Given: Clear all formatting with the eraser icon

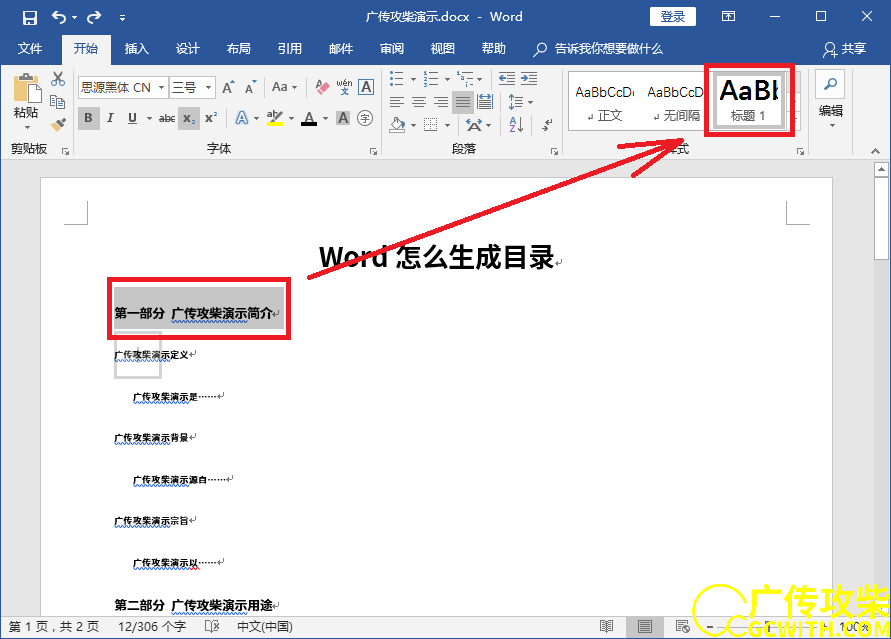Looking at the screenshot, I should click(x=322, y=87).
